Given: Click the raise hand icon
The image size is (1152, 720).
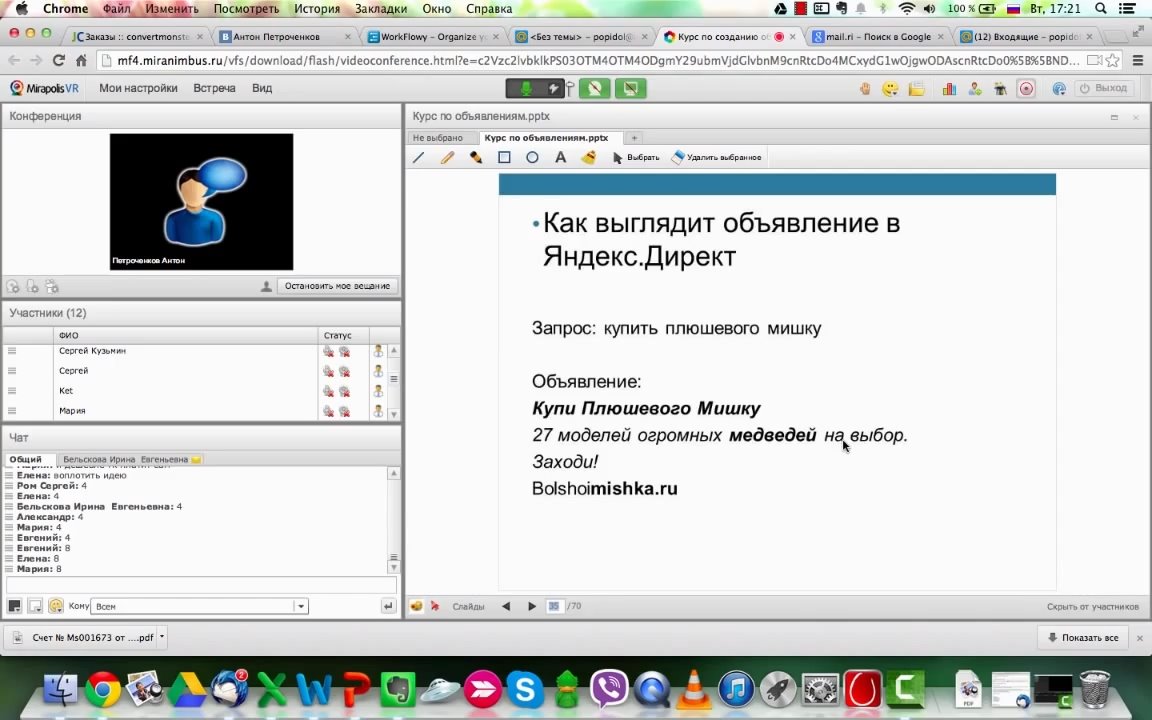Looking at the screenshot, I should coord(865,89).
